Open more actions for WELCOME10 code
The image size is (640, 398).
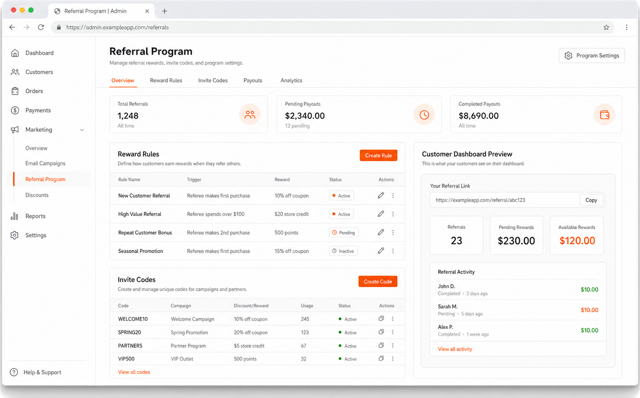click(x=393, y=319)
